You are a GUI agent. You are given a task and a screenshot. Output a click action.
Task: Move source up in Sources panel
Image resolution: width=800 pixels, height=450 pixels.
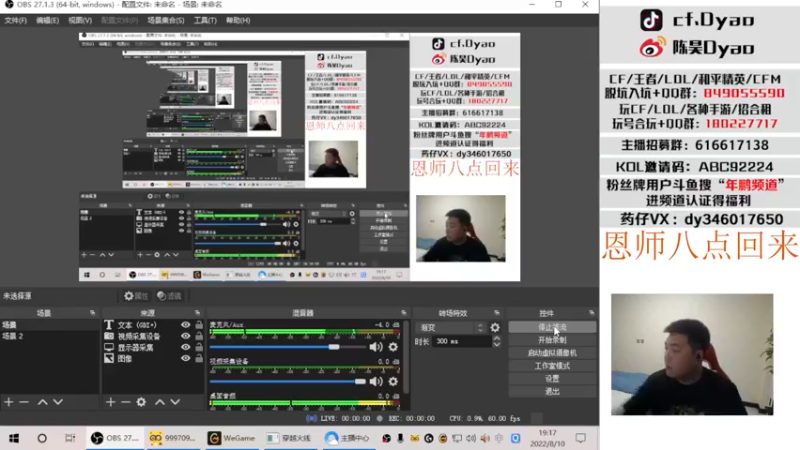(x=160, y=402)
